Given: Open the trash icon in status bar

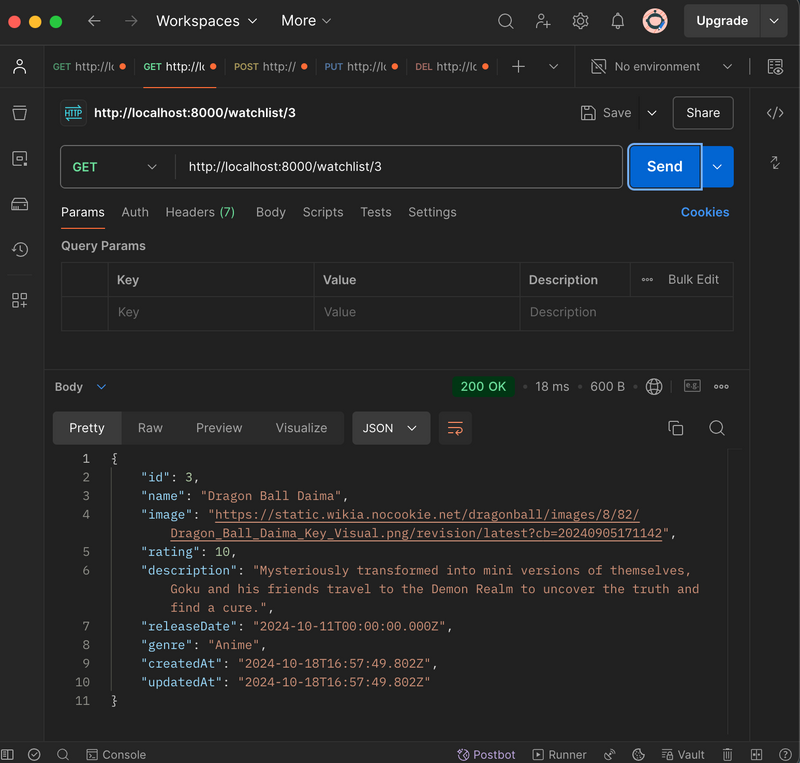Looking at the screenshot, I should coord(727,754).
